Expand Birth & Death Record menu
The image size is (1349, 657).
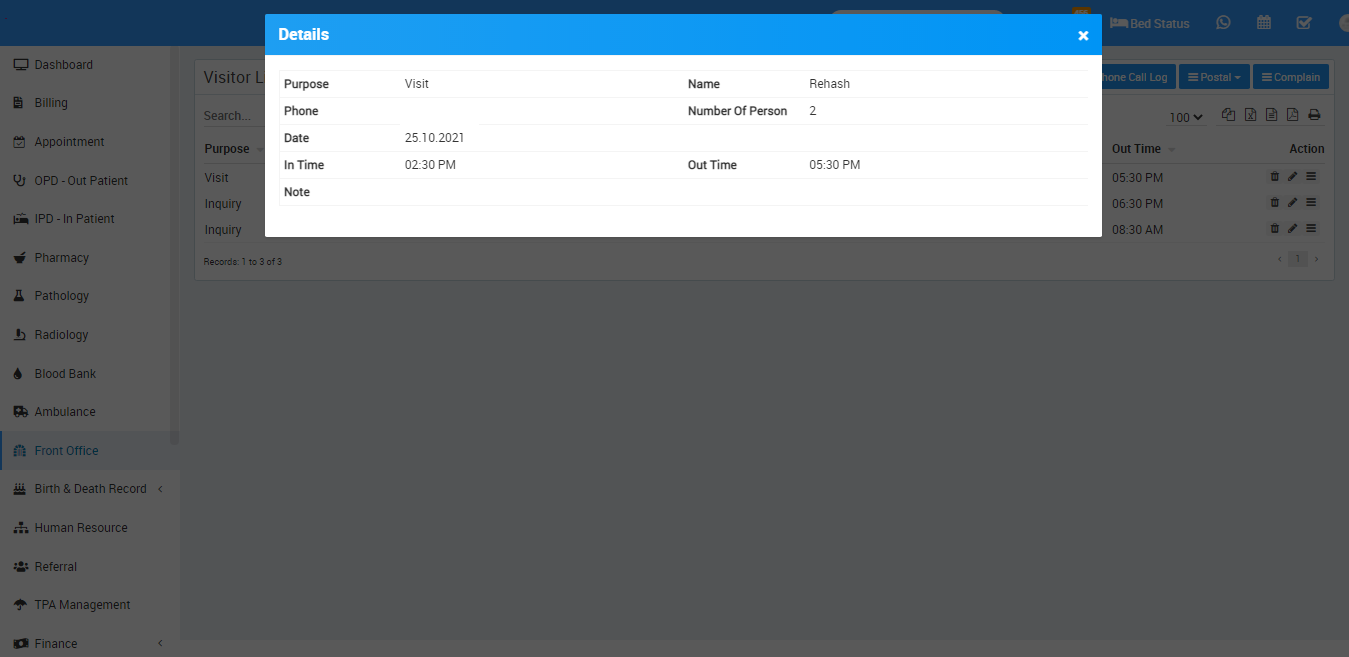[x=90, y=489]
